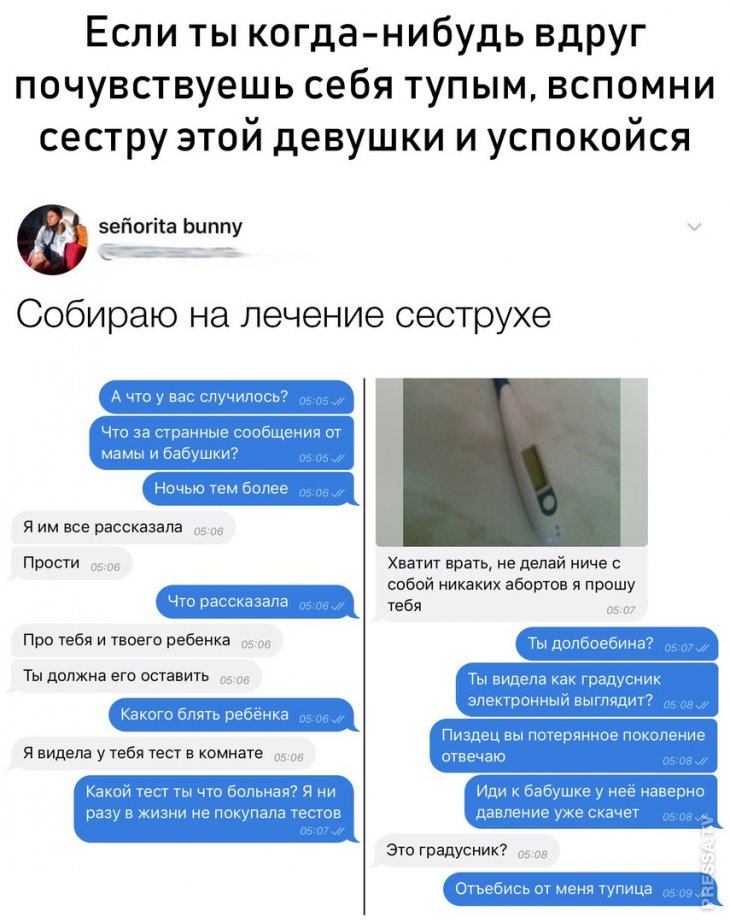The width and height of the screenshot is (730, 923).
Task: Open señorita bunny profile avatar
Action: [52, 240]
